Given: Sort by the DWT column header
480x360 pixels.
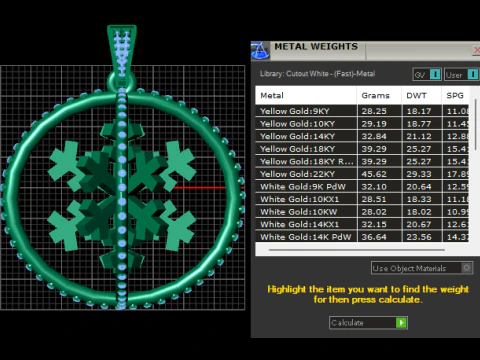Looking at the screenshot, I should point(422,96).
